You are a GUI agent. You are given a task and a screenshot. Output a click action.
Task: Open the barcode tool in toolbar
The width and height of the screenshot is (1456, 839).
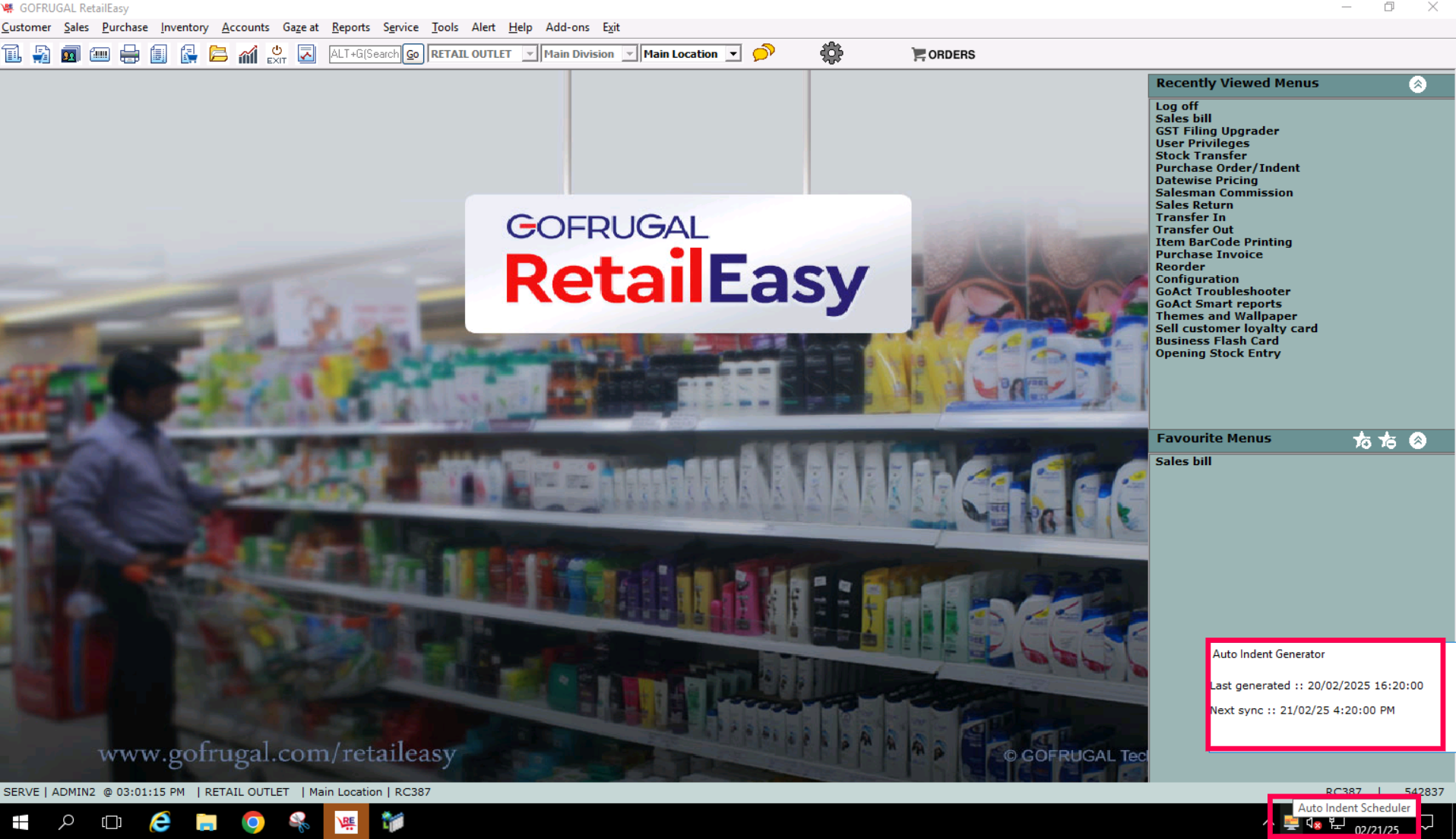(x=100, y=54)
